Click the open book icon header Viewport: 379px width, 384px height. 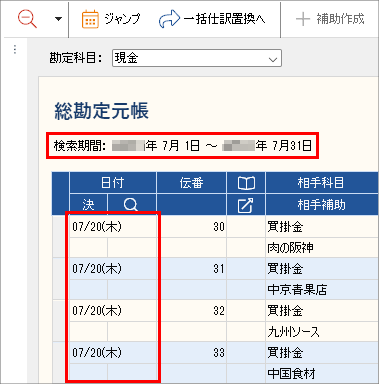tap(246, 183)
